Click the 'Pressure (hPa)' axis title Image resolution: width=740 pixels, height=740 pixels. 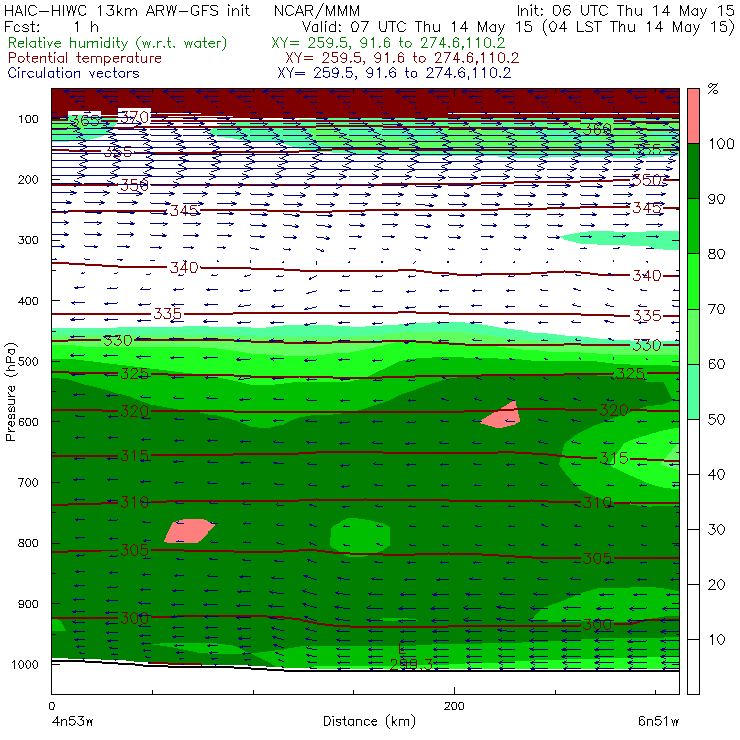[x=10, y=392]
